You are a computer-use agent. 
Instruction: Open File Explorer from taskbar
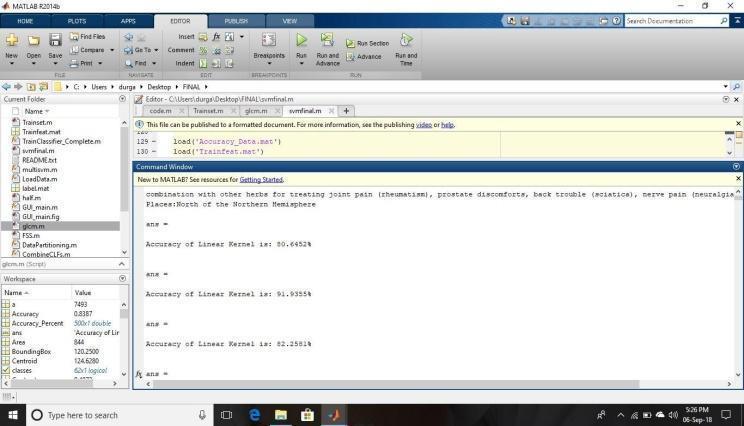(x=281, y=415)
